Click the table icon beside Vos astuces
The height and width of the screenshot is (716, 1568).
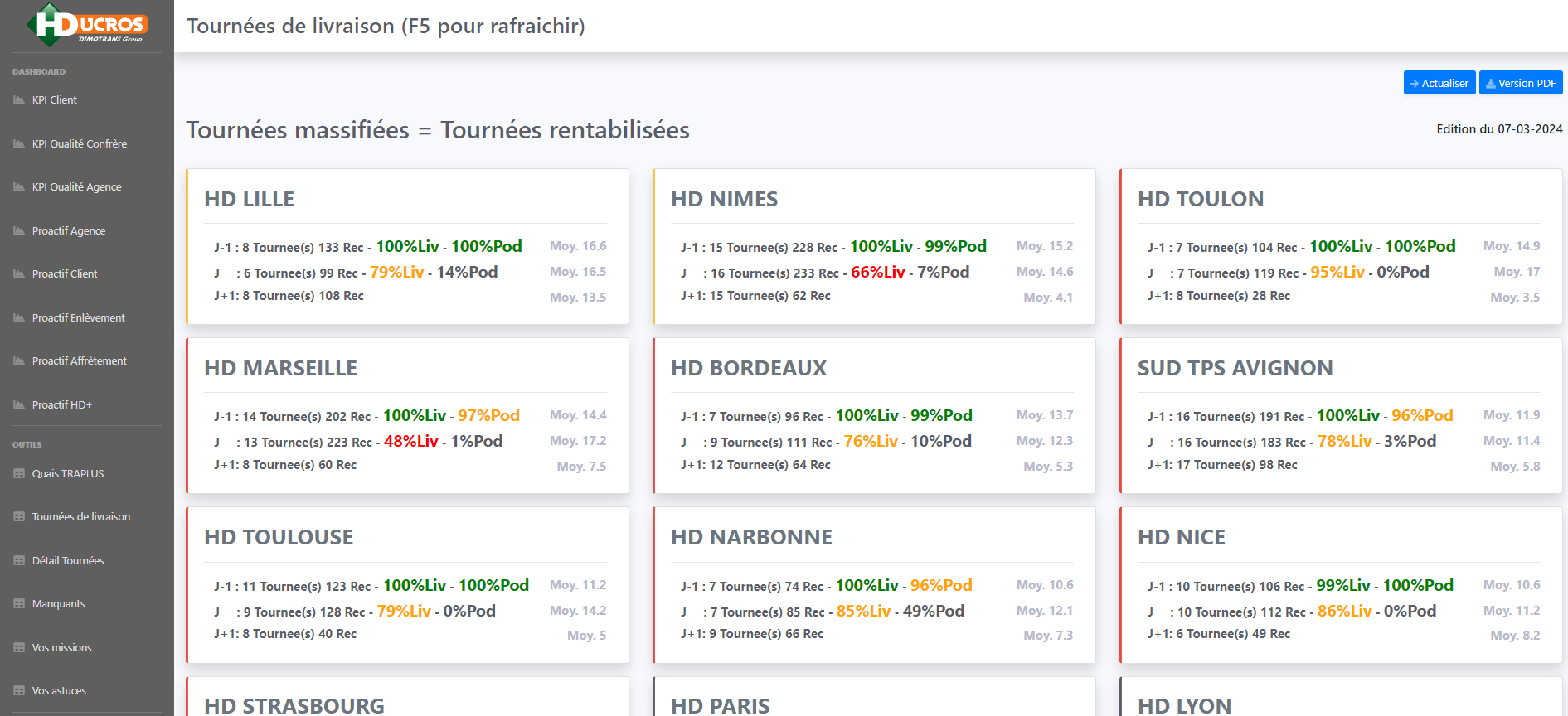pos(19,691)
